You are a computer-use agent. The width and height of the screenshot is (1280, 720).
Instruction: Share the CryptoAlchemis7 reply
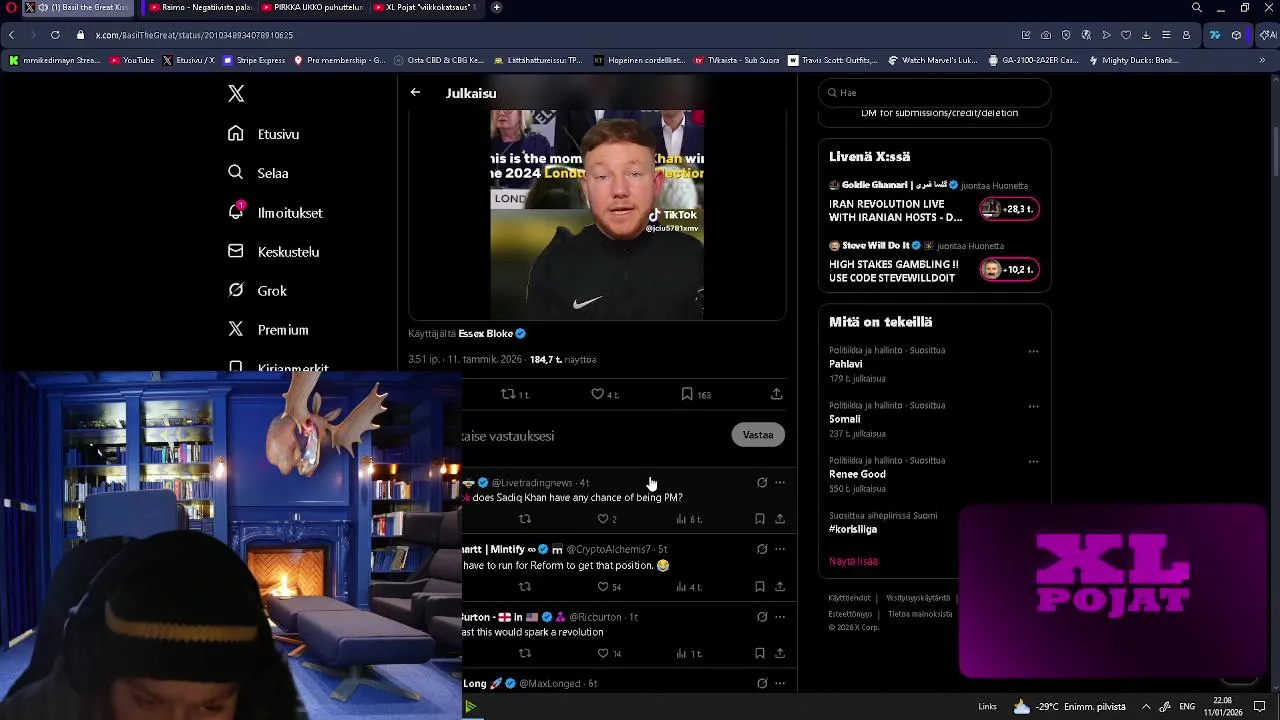(x=780, y=587)
